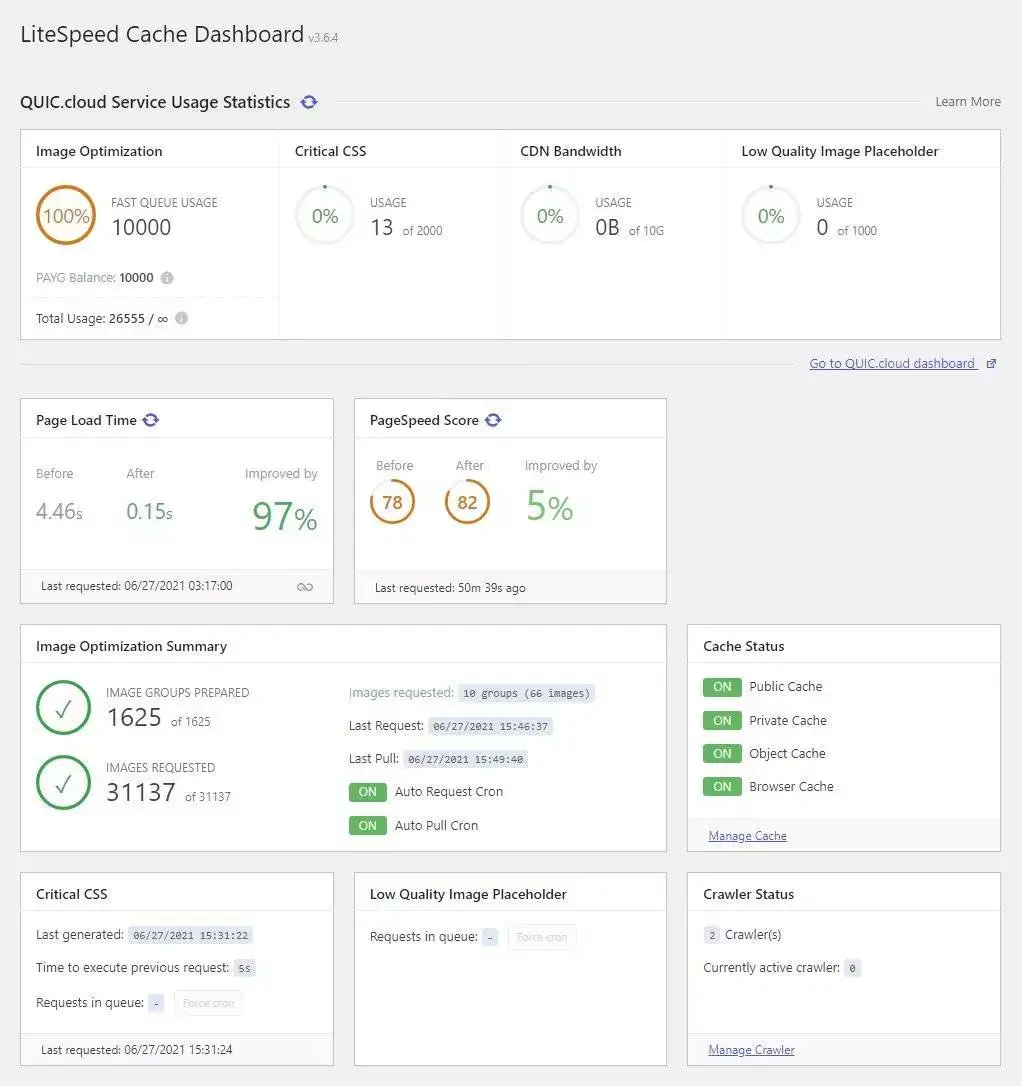Click the 100% Fast Queue usage gauge
The width and height of the screenshot is (1022, 1086).
pos(66,215)
